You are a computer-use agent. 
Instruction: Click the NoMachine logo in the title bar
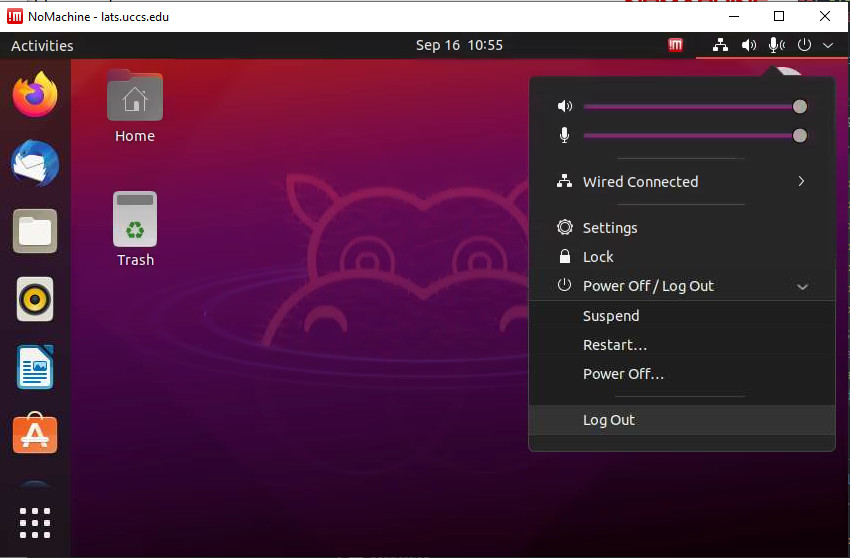tap(15, 16)
